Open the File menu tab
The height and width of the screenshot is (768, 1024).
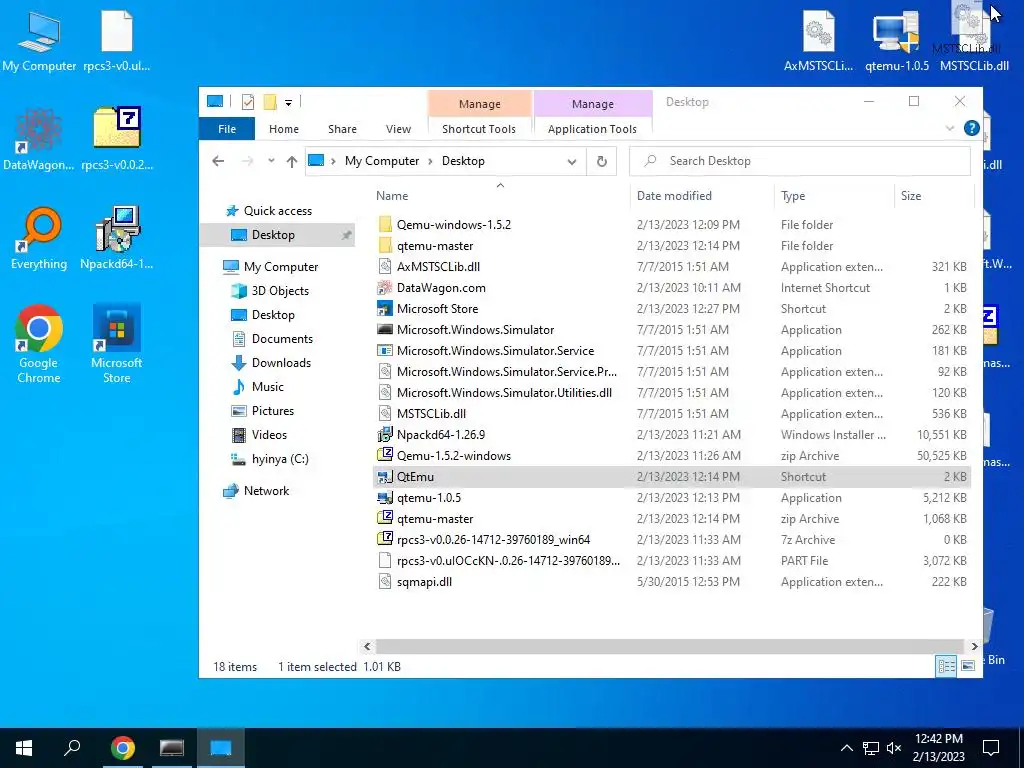click(227, 129)
